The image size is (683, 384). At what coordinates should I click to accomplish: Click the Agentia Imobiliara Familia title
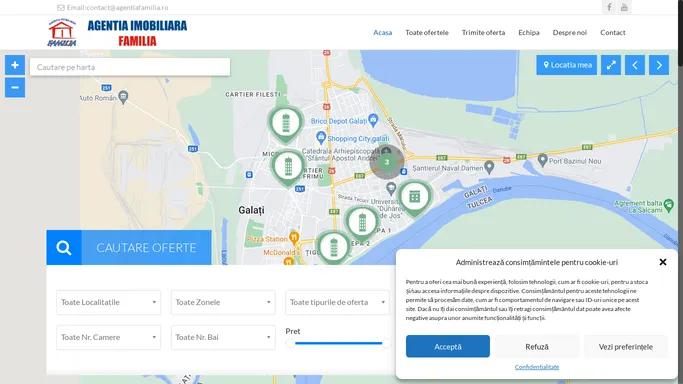[x=137, y=33]
